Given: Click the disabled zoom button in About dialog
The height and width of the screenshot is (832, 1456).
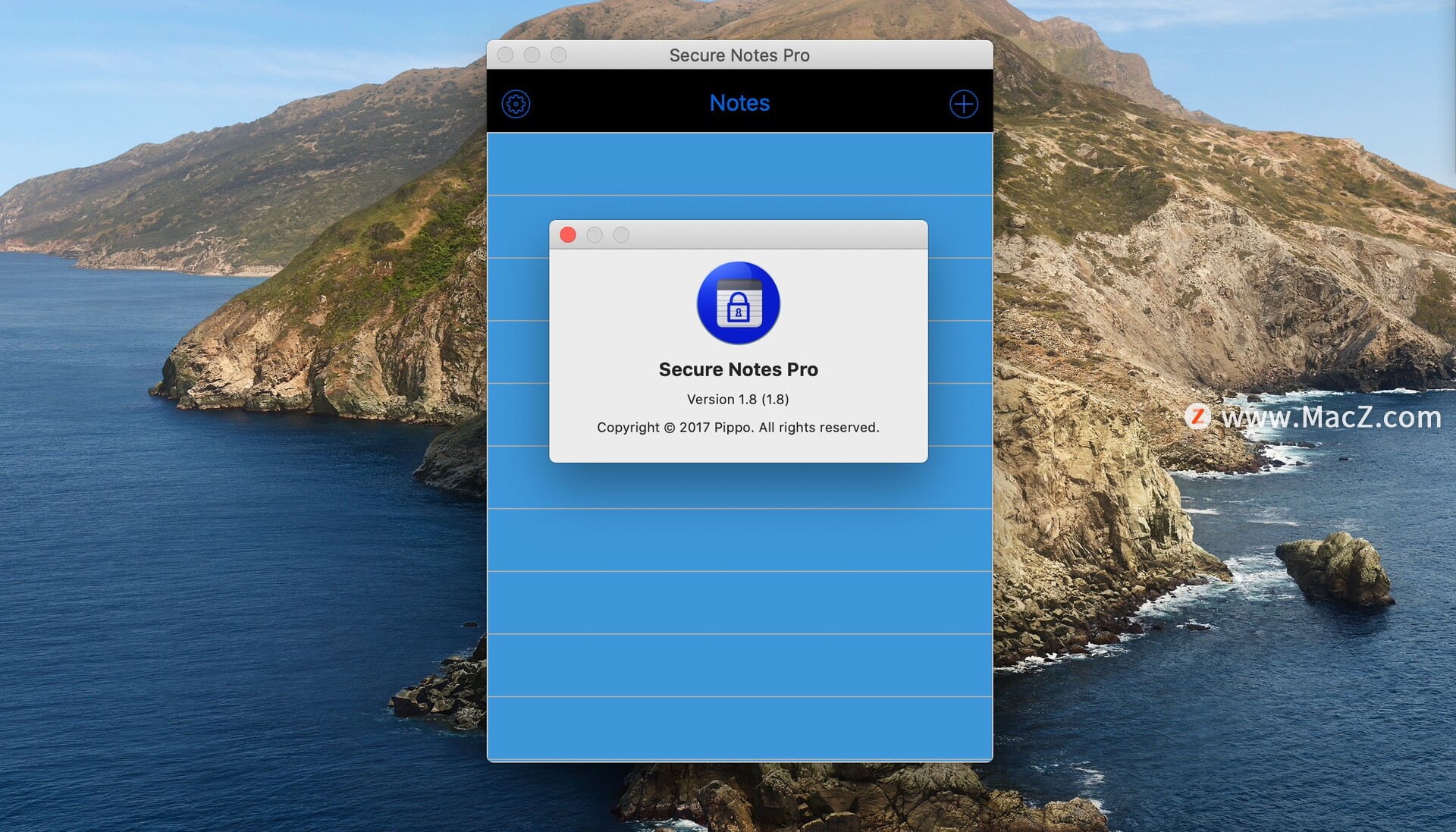Looking at the screenshot, I should coord(621,235).
